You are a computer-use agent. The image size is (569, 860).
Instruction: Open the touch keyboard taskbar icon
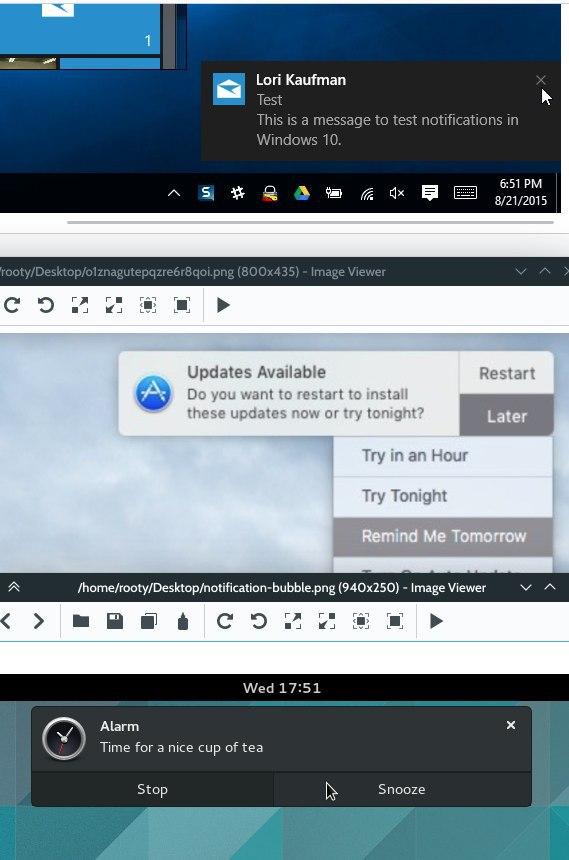click(x=465, y=193)
